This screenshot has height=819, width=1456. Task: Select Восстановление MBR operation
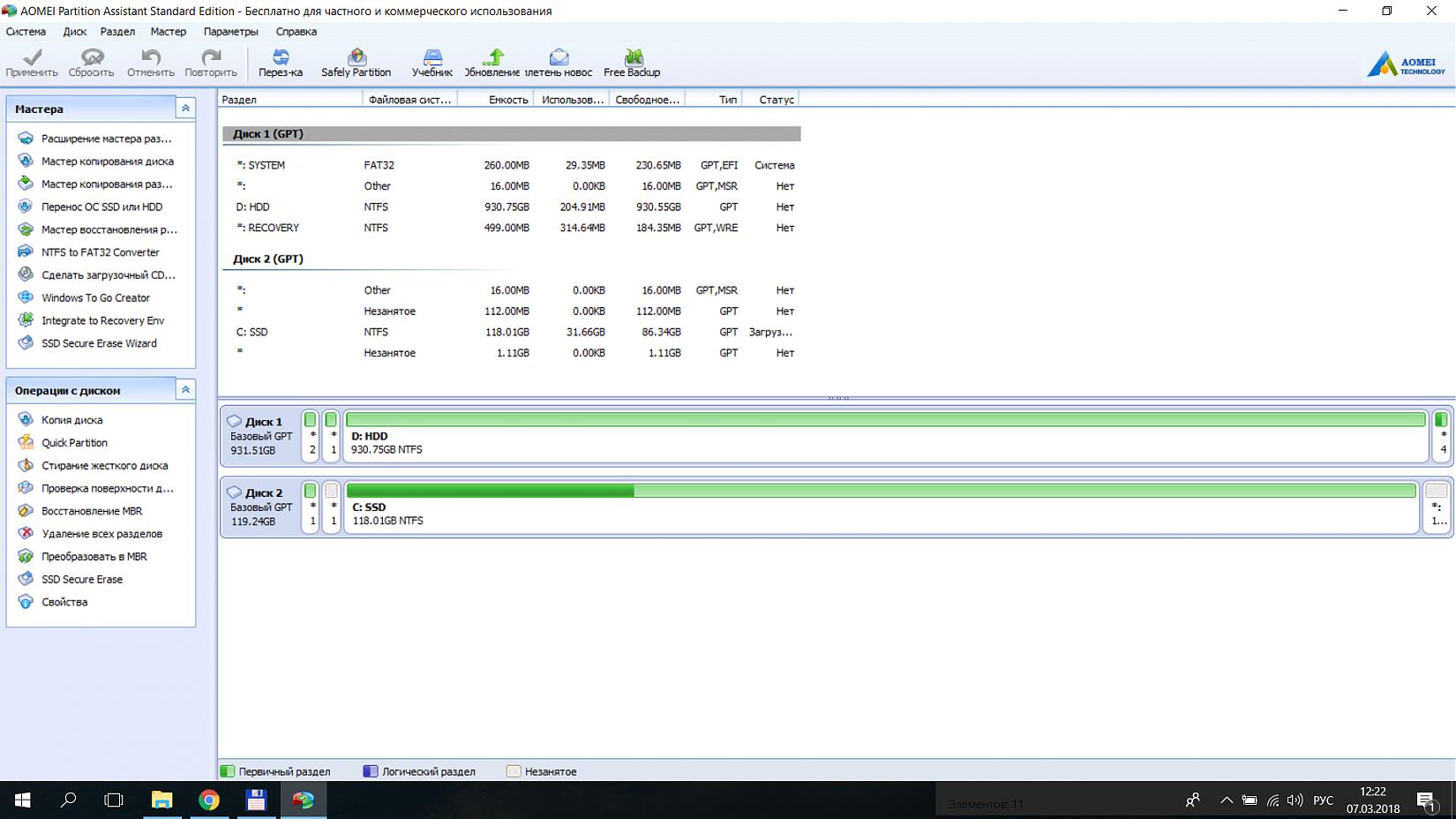[91, 512]
